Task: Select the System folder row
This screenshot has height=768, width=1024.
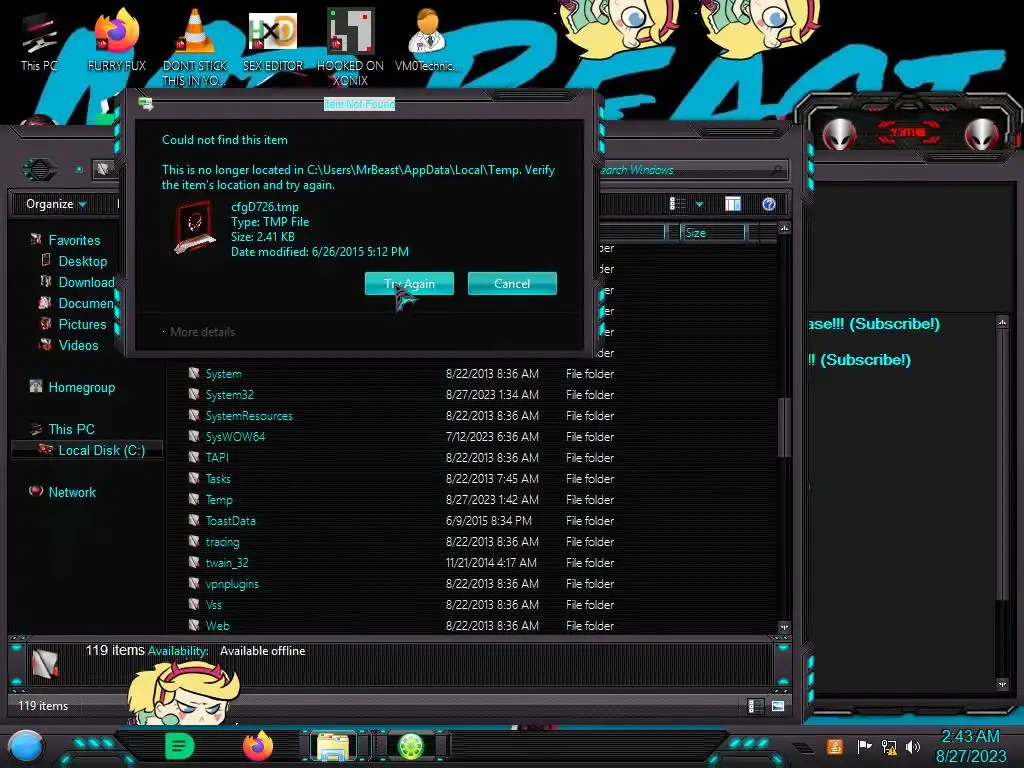Action: [x=472, y=374]
